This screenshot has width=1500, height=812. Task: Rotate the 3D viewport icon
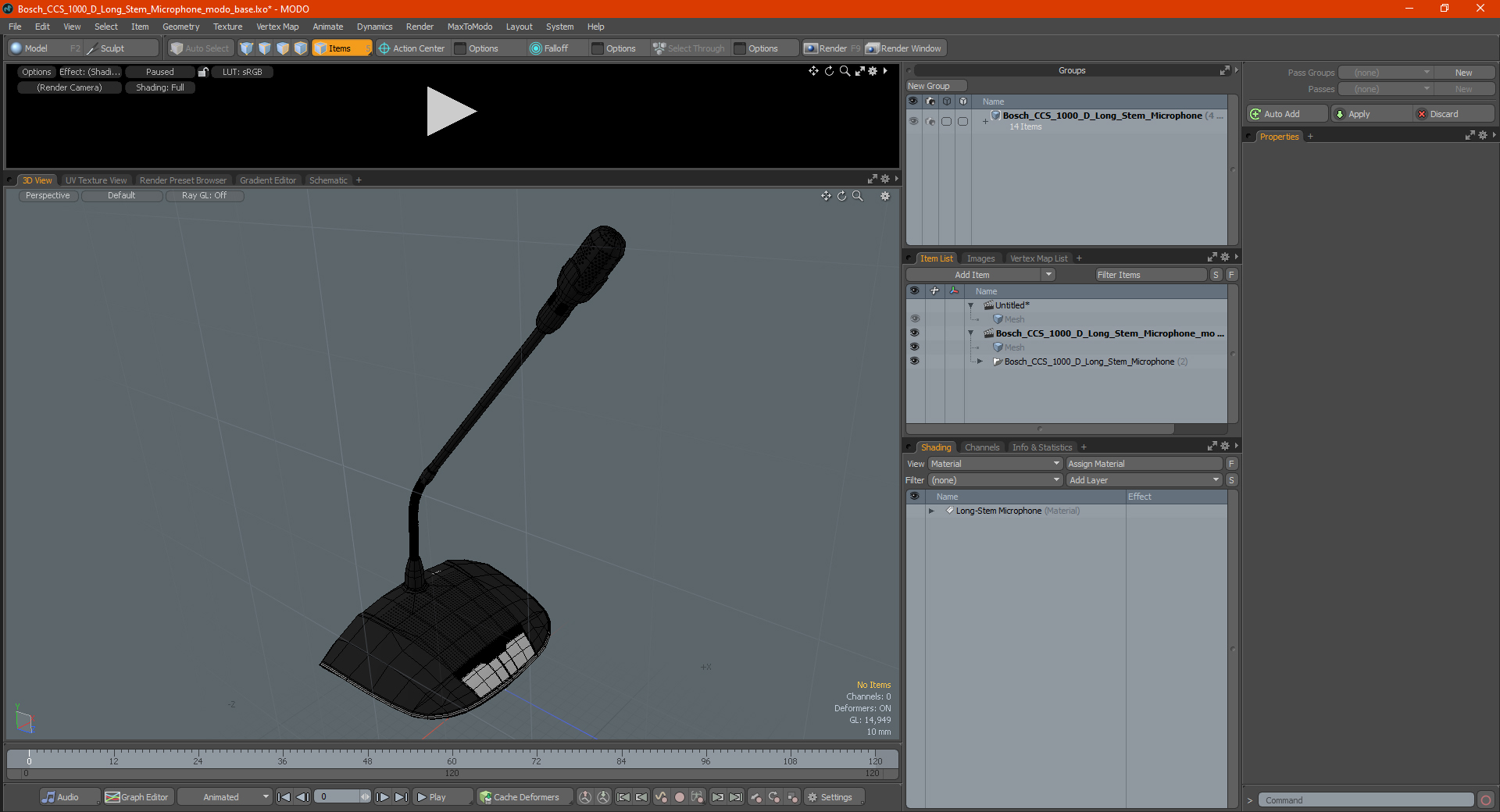pyautogui.click(x=842, y=196)
